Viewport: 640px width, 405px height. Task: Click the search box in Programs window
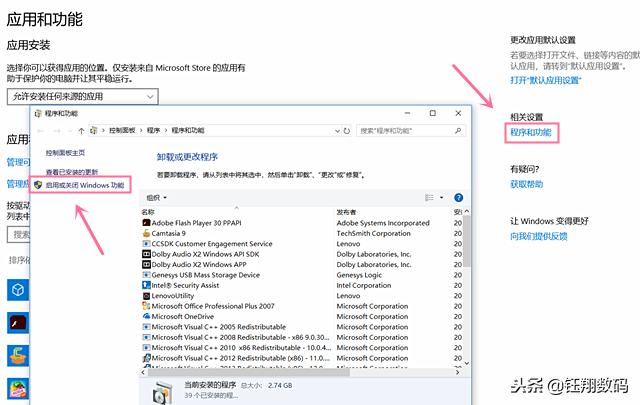[411, 131]
